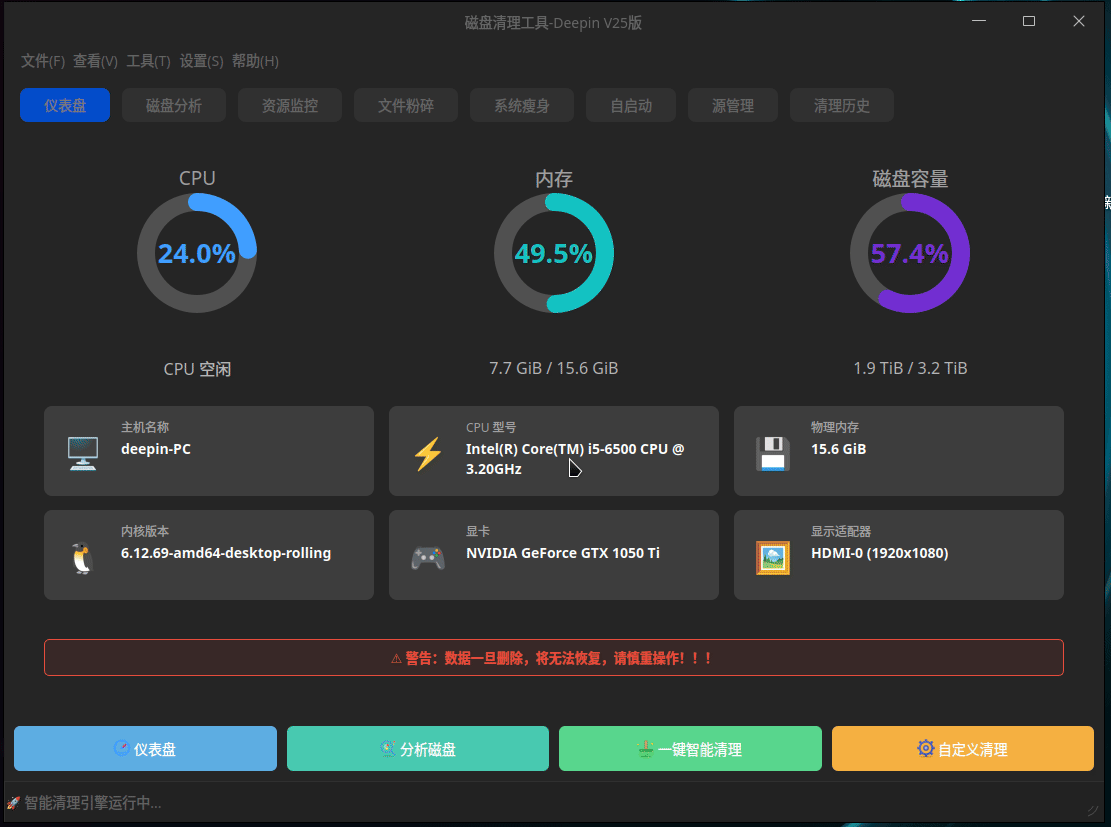Click the blue 仪表盘 button at bottom
The width and height of the screenshot is (1111, 827).
pos(145,748)
